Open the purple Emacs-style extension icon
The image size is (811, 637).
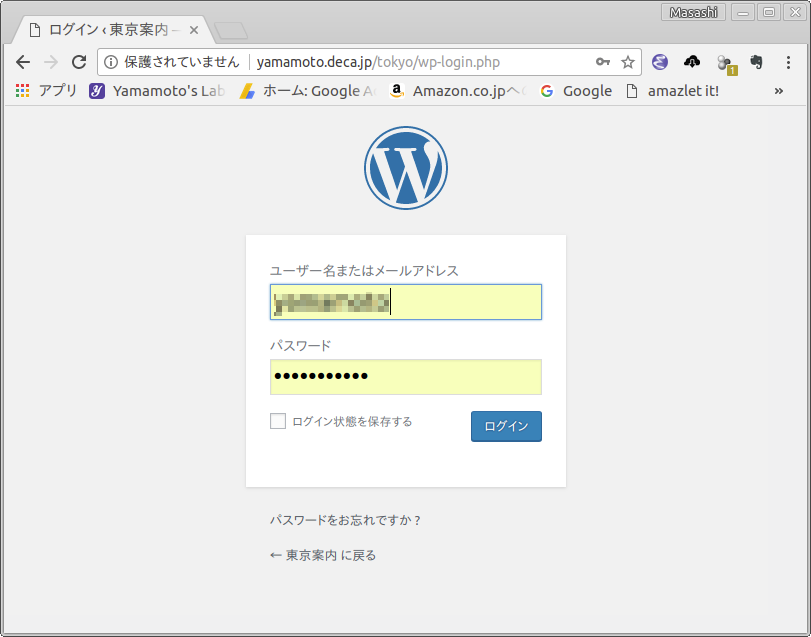pos(659,62)
